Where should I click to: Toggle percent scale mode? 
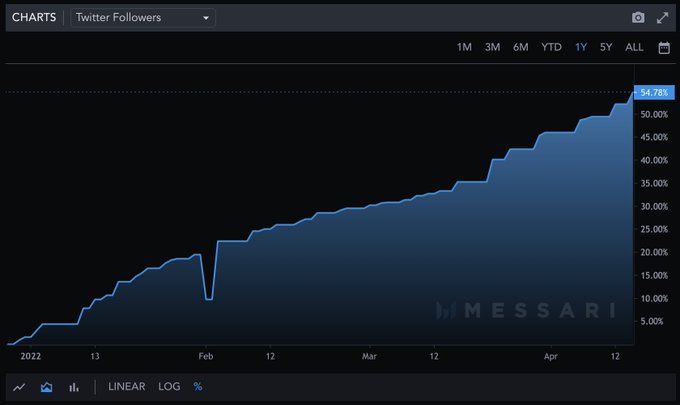pos(198,386)
